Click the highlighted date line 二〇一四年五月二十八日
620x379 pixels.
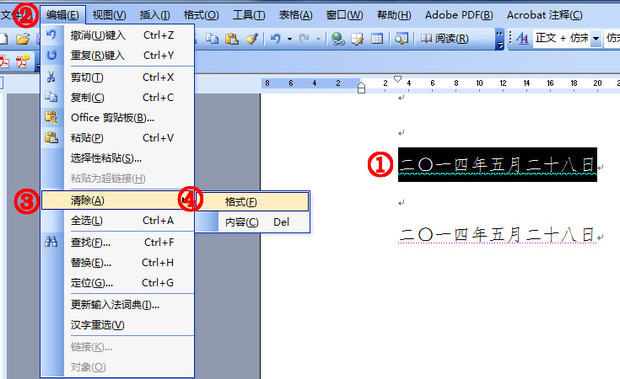pyautogui.click(x=497, y=164)
